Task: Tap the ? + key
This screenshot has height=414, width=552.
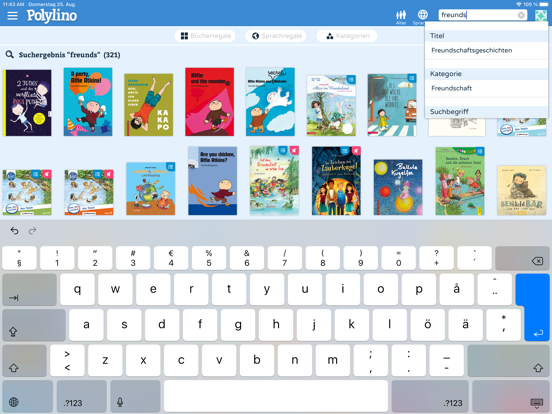Action: (436, 258)
